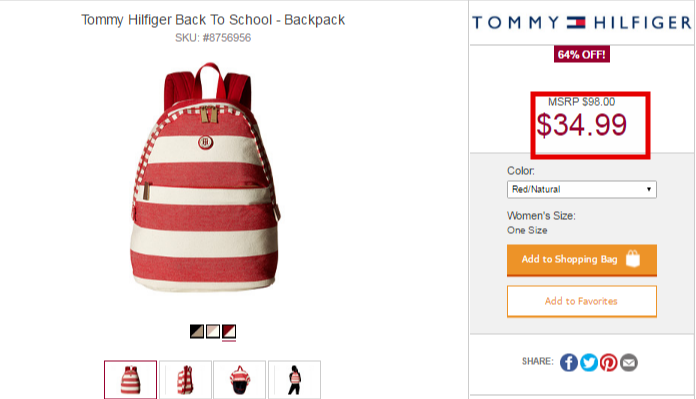
Task: Click the Color dropdown arrow
Action: 649,189
